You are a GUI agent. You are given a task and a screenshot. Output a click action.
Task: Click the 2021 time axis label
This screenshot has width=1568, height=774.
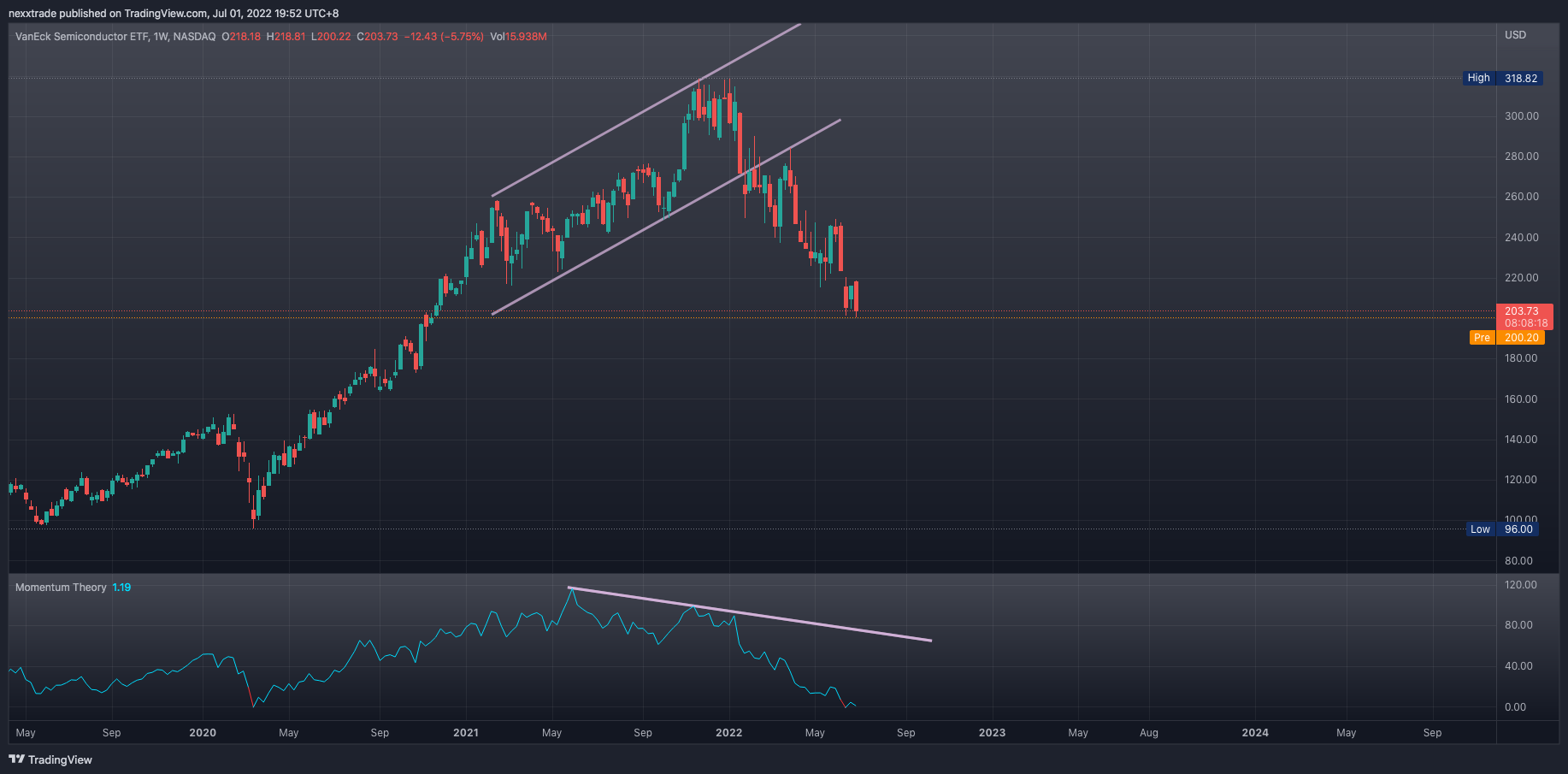tap(466, 733)
